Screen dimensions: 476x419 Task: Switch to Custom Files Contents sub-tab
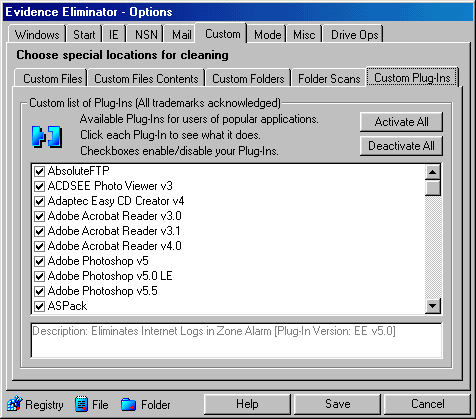point(146,79)
